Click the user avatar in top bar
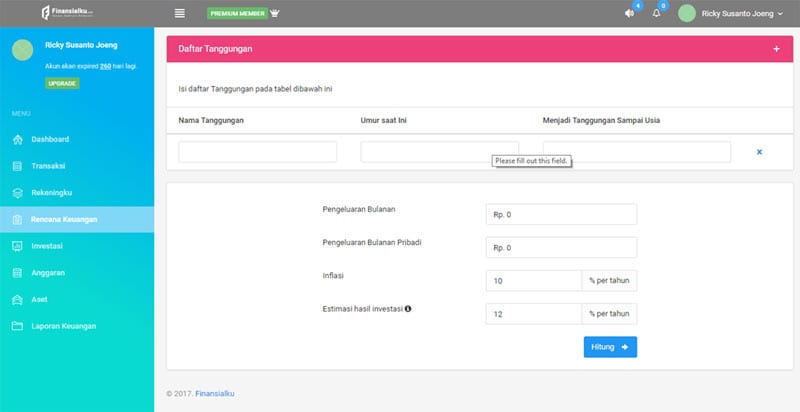The height and width of the screenshot is (412, 800). pyautogui.click(x=686, y=13)
